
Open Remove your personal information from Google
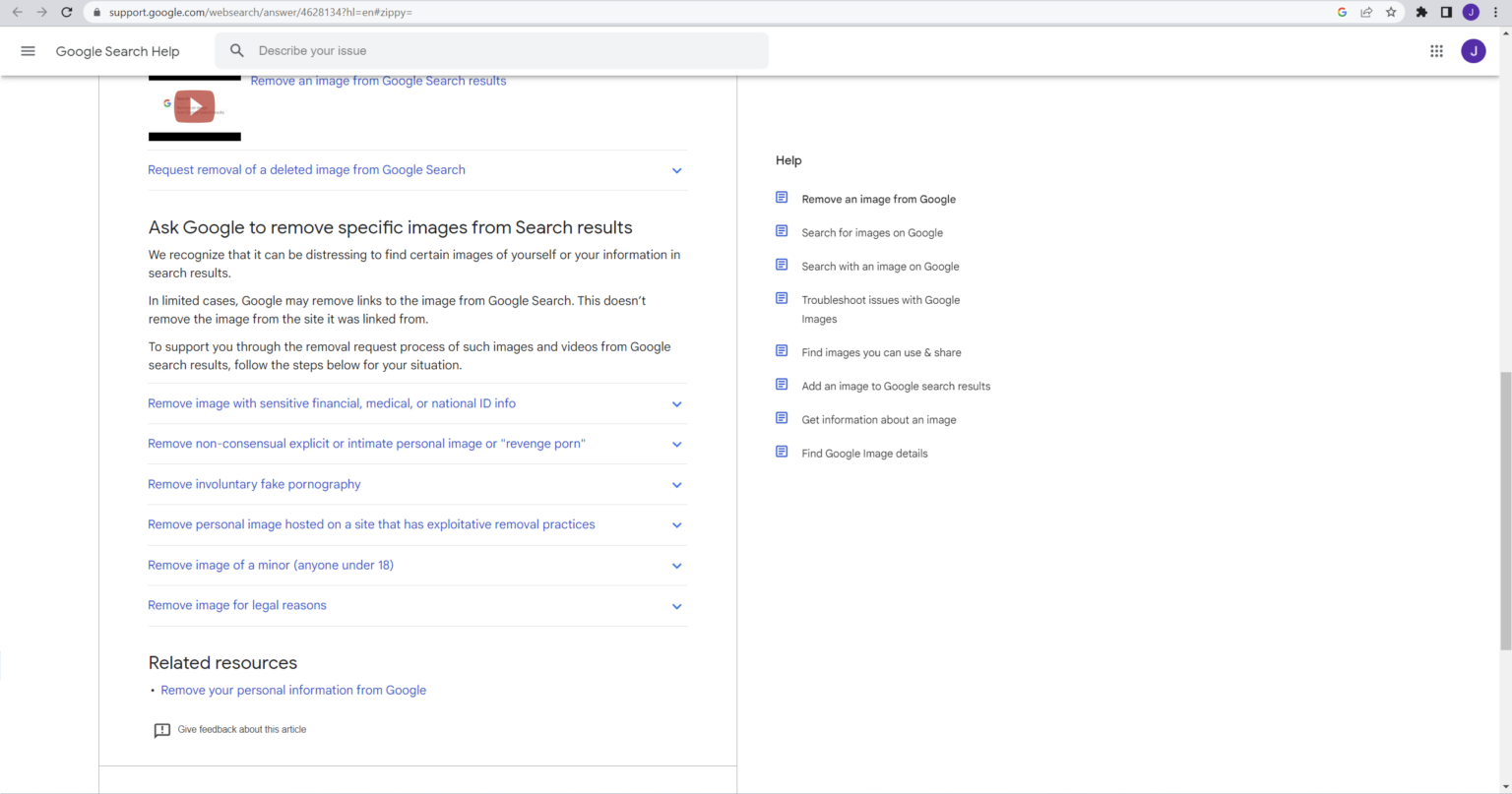pos(293,691)
